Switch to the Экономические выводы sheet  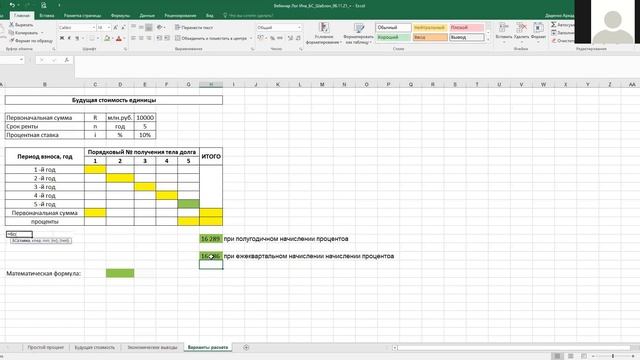click(152, 347)
